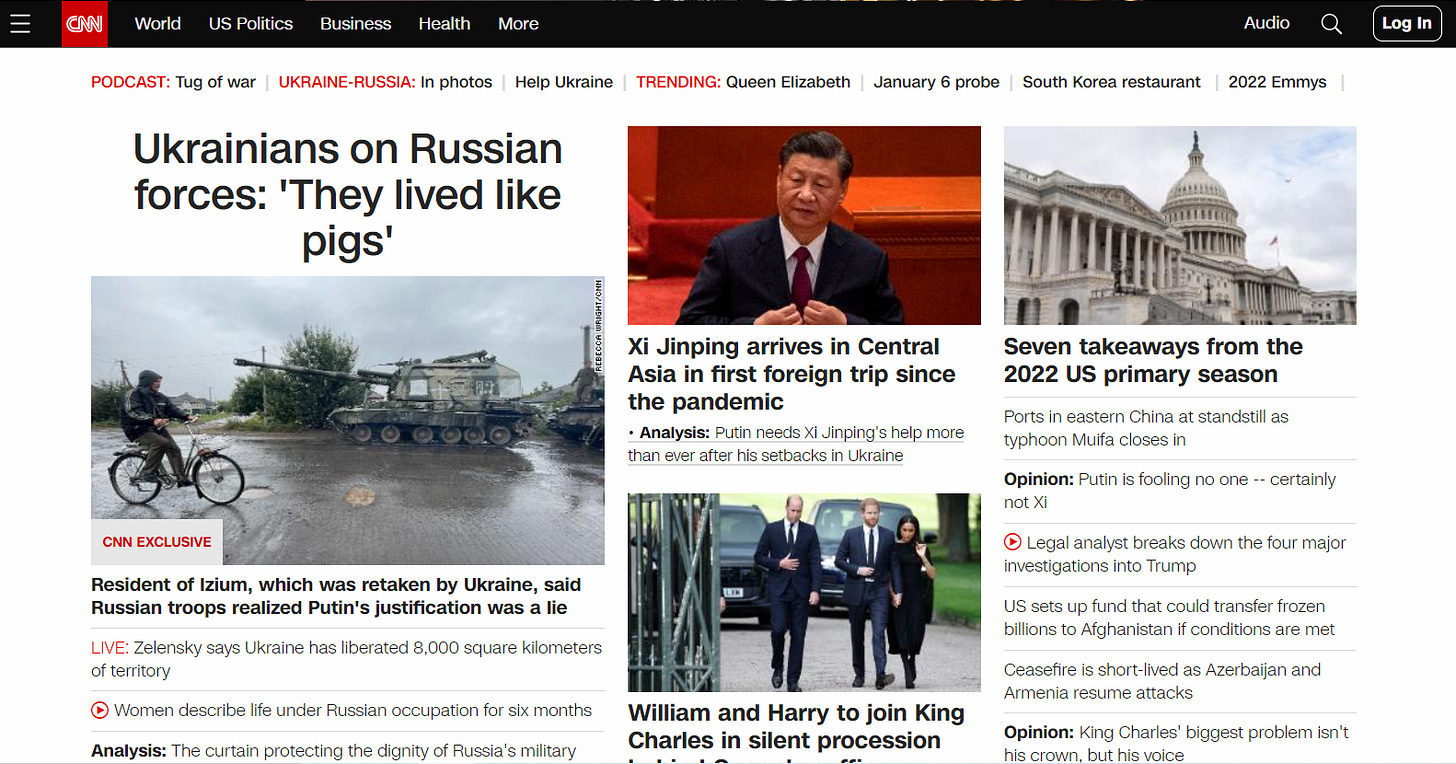Play the legal analyst Trump investigations video icon
1456x764 pixels.
click(x=1012, y=542)
